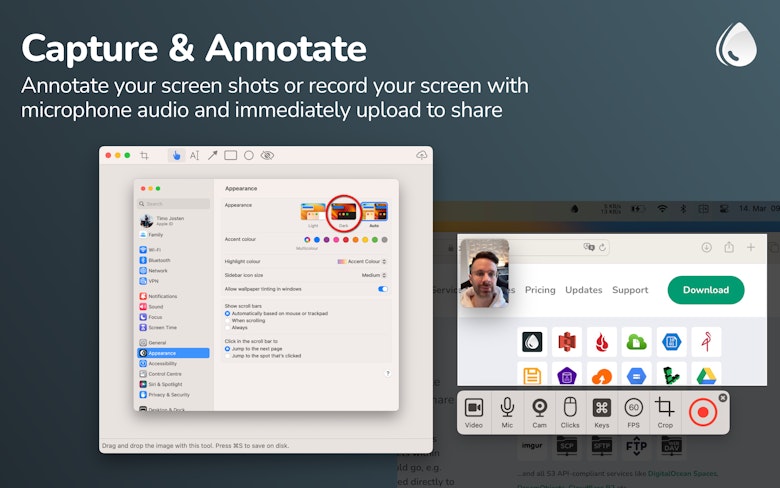Select the text annotation tool
This screenshot has width=780, height=488.
click(195, 156)
